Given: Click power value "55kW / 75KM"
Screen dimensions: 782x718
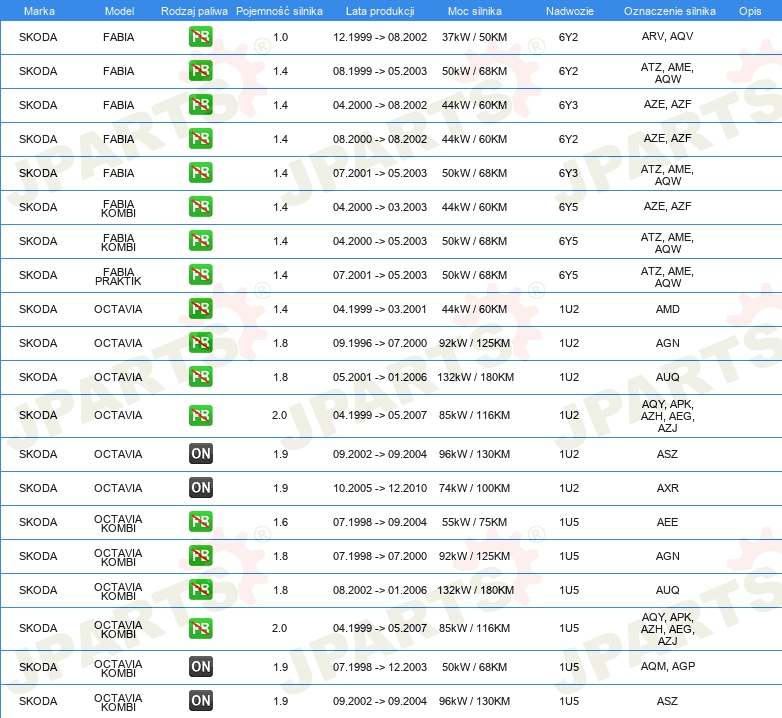Looking at the screenshot, I should tap(474, 522).
